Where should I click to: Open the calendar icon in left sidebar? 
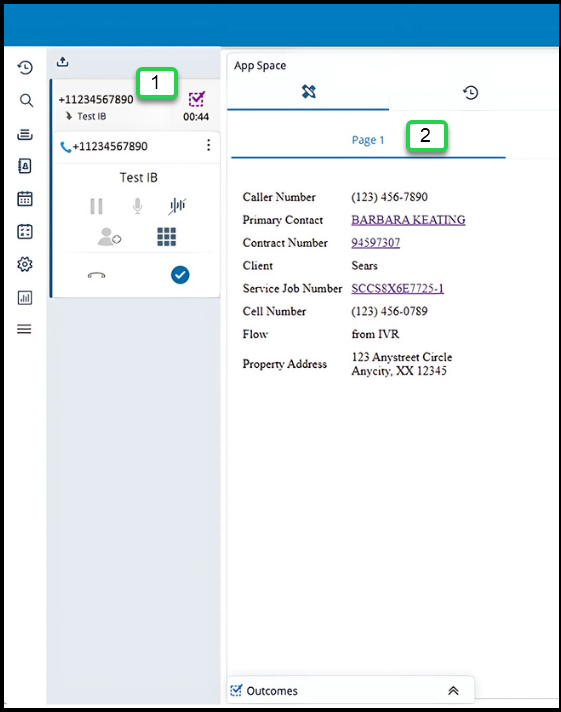pos(25,198)
